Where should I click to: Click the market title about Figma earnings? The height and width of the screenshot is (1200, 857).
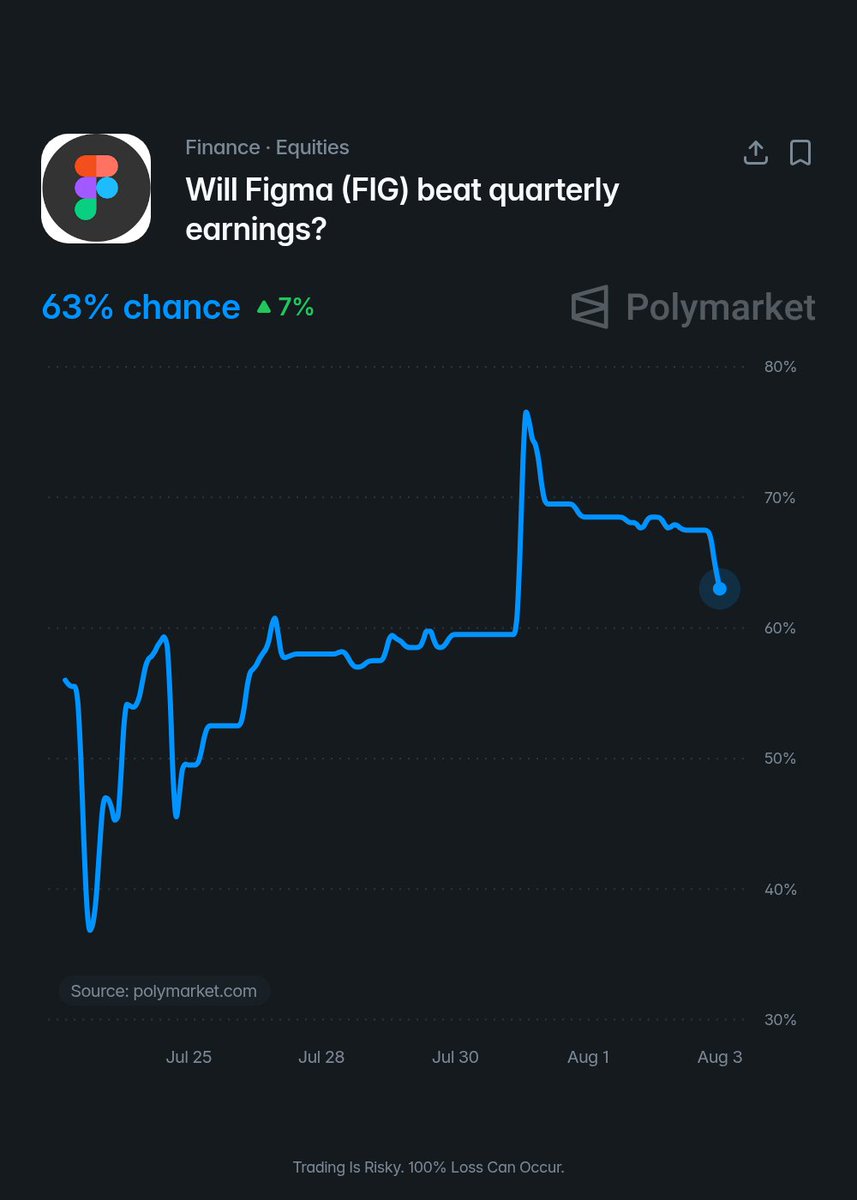click(402, 209)
